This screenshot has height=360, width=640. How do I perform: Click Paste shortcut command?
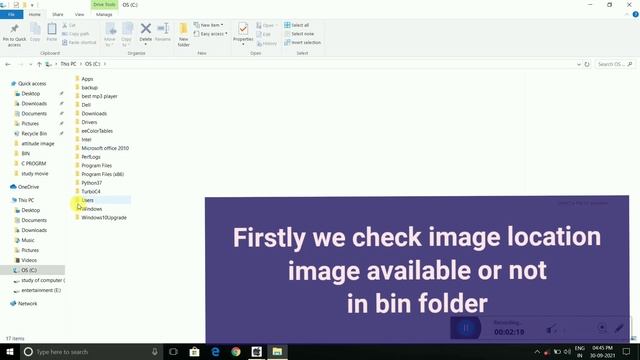coord(79,42)
